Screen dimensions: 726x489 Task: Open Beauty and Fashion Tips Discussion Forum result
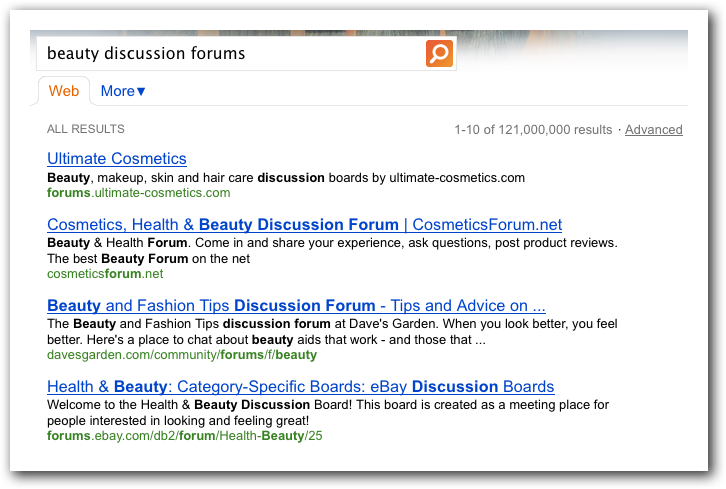click(296, 306)
